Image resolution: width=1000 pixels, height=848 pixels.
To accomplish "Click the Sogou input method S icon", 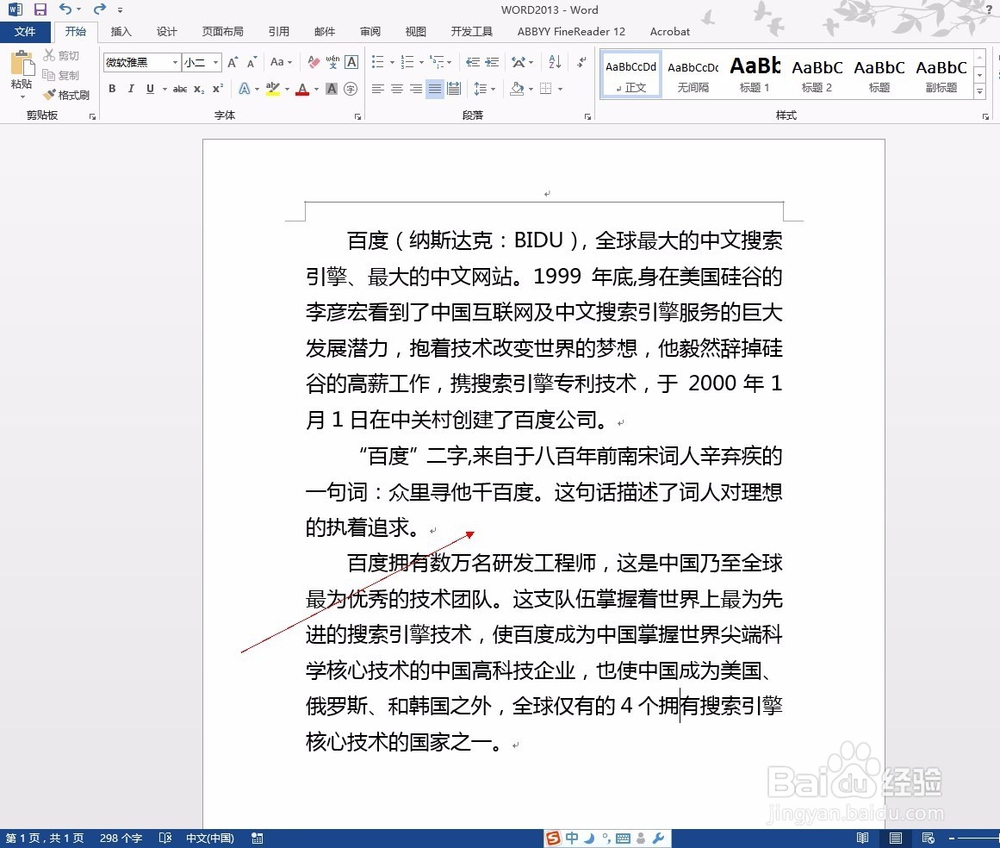I will point(553,838).
